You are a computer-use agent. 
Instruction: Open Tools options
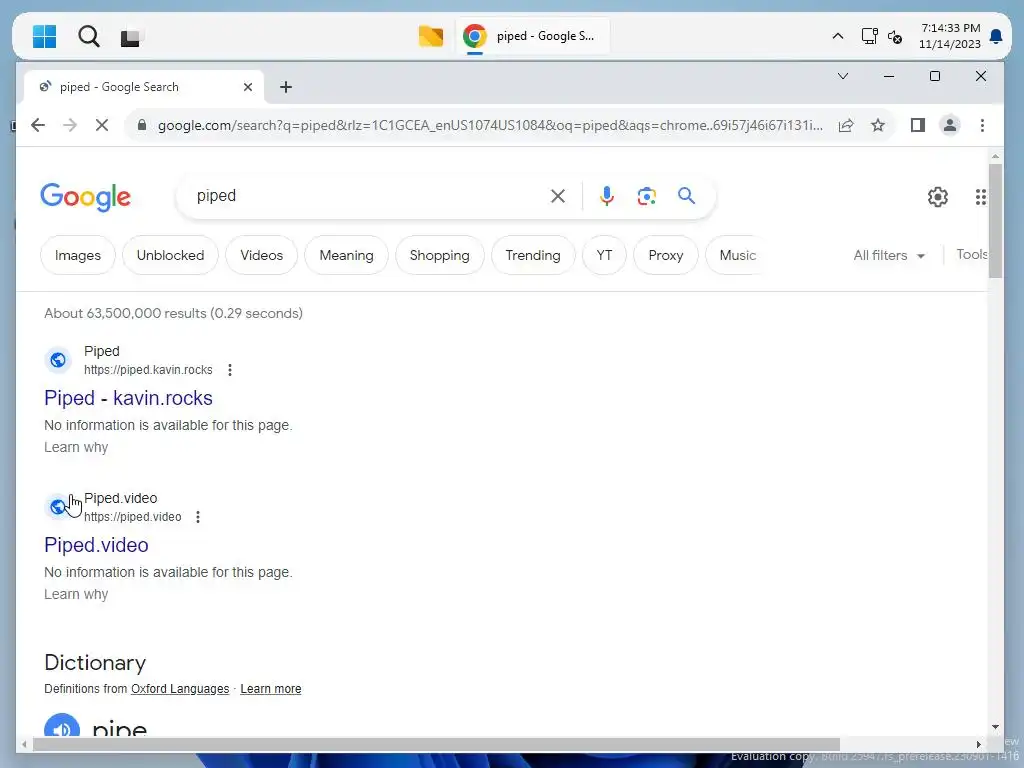(972, 255)
